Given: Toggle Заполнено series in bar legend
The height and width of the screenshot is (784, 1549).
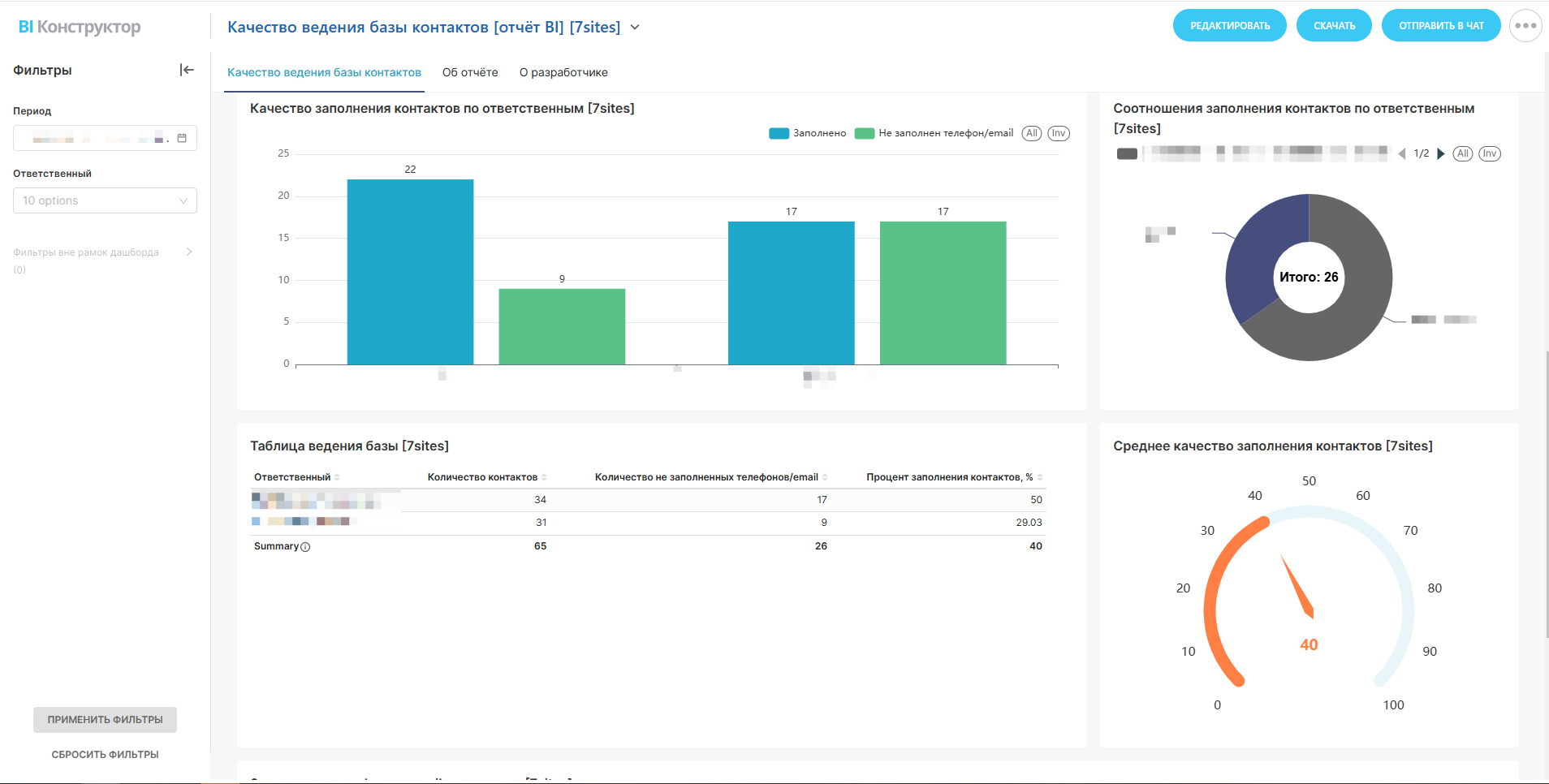Looking at the screenshot, I should pyautogui.click(x=808, y=133).
